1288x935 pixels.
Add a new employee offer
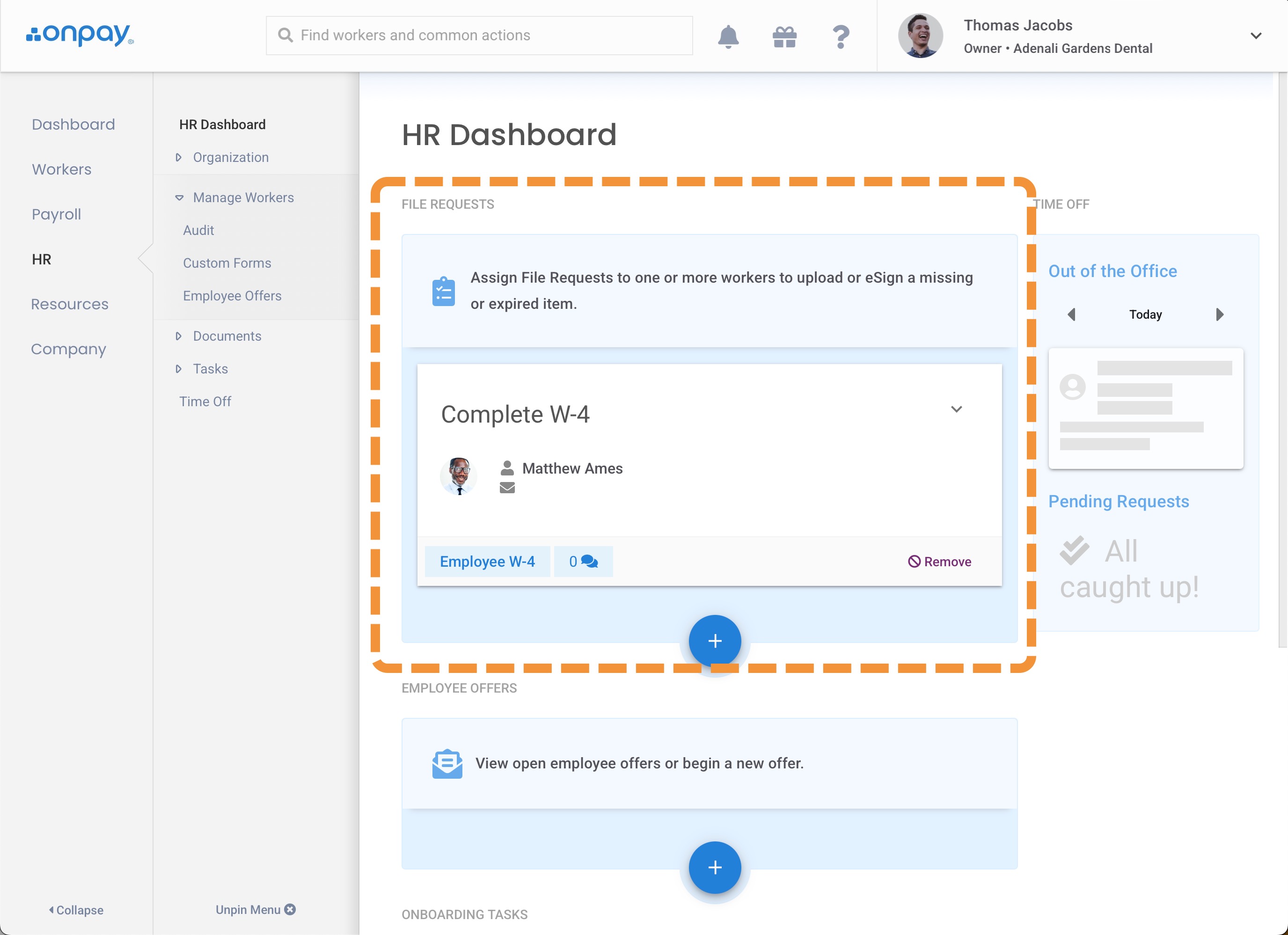tap(714, 867)
